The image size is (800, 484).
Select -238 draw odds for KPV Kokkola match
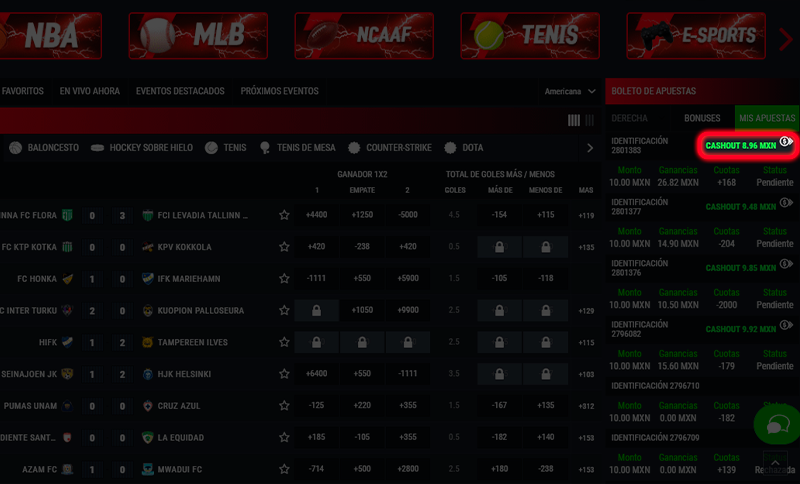click(362, 246)
